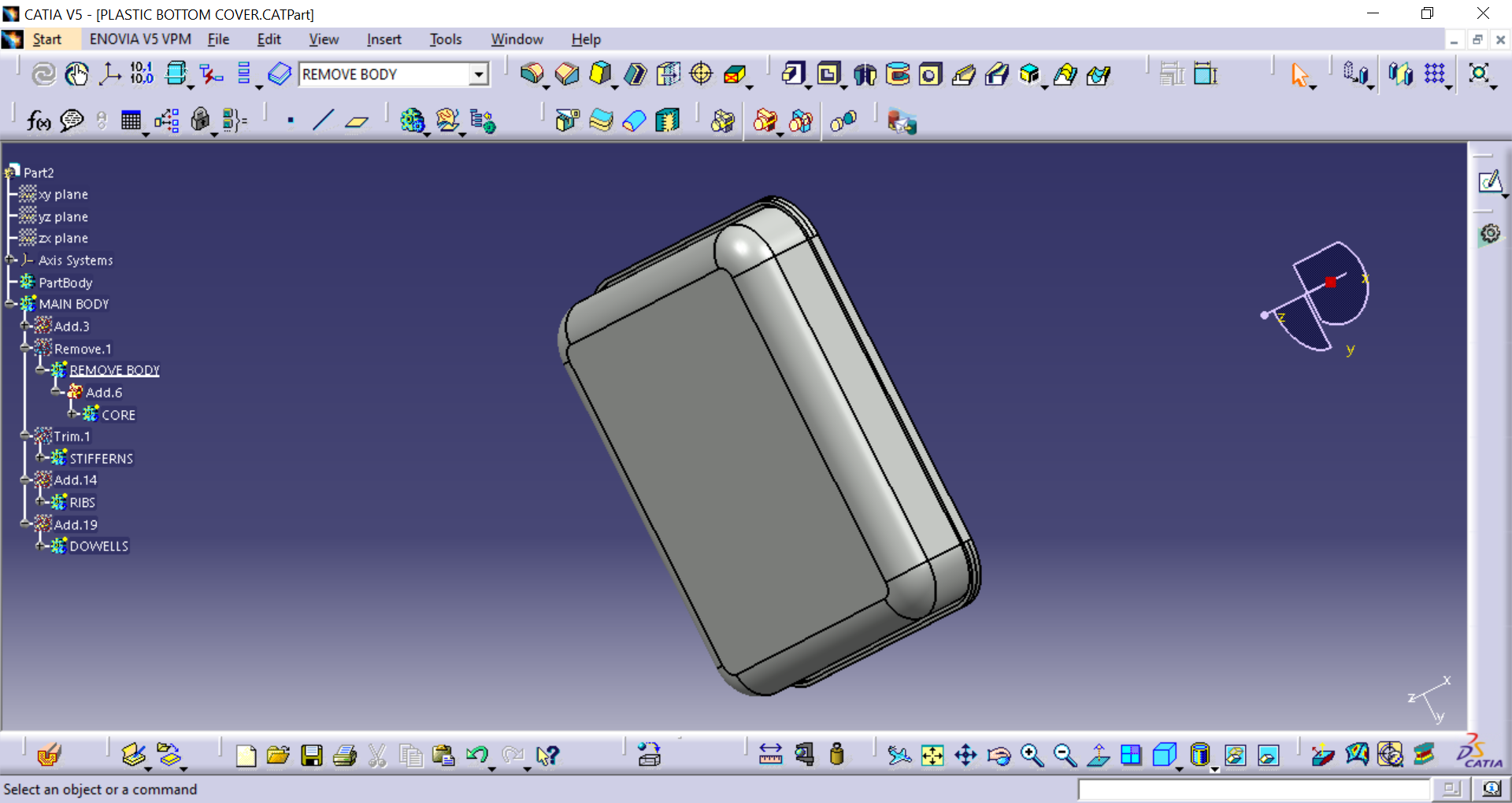Open the Formula f(x) editor
The image size is (1512, 803).
39,120
